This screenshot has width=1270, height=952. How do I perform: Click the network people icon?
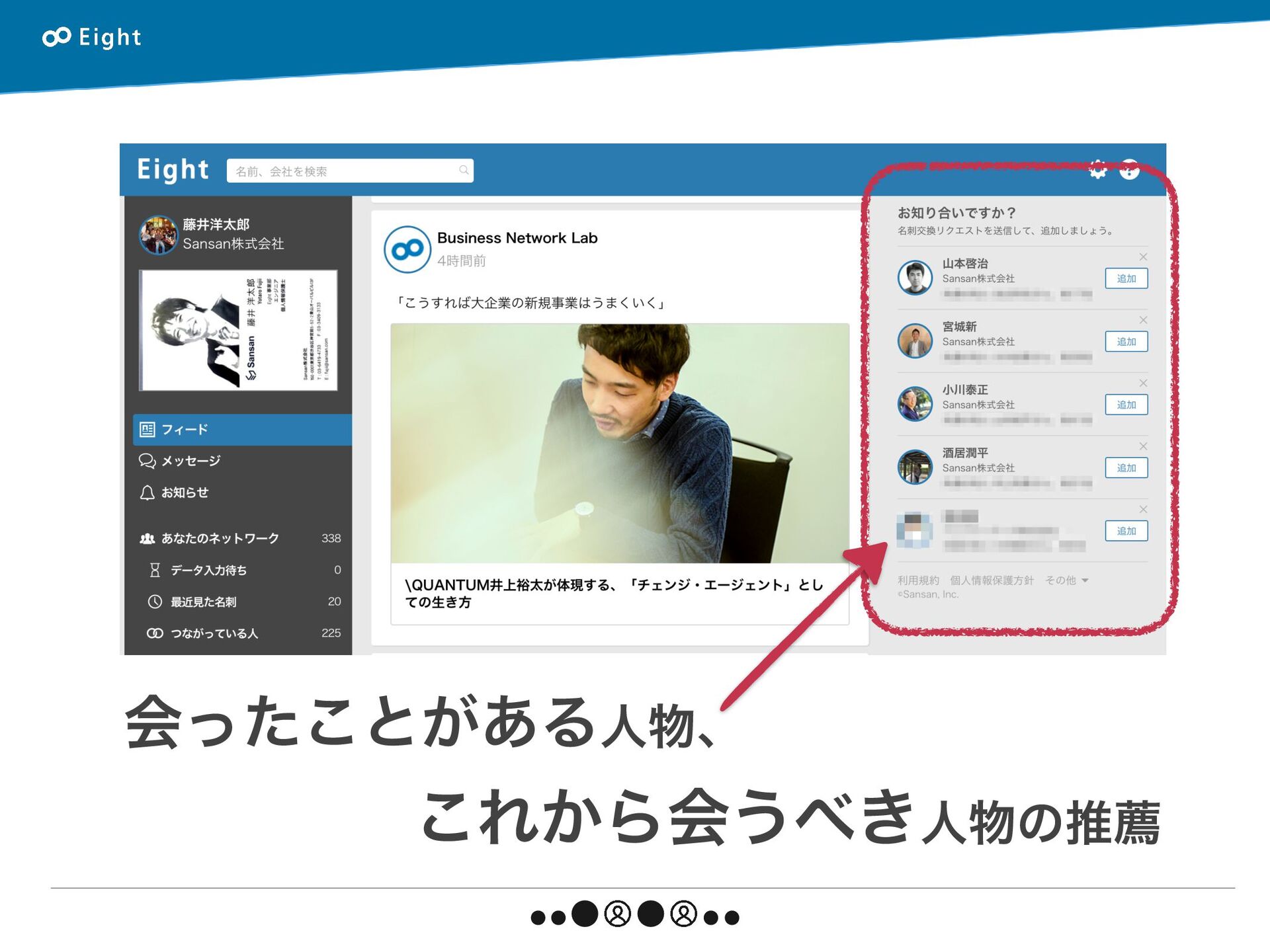(147, 539)
